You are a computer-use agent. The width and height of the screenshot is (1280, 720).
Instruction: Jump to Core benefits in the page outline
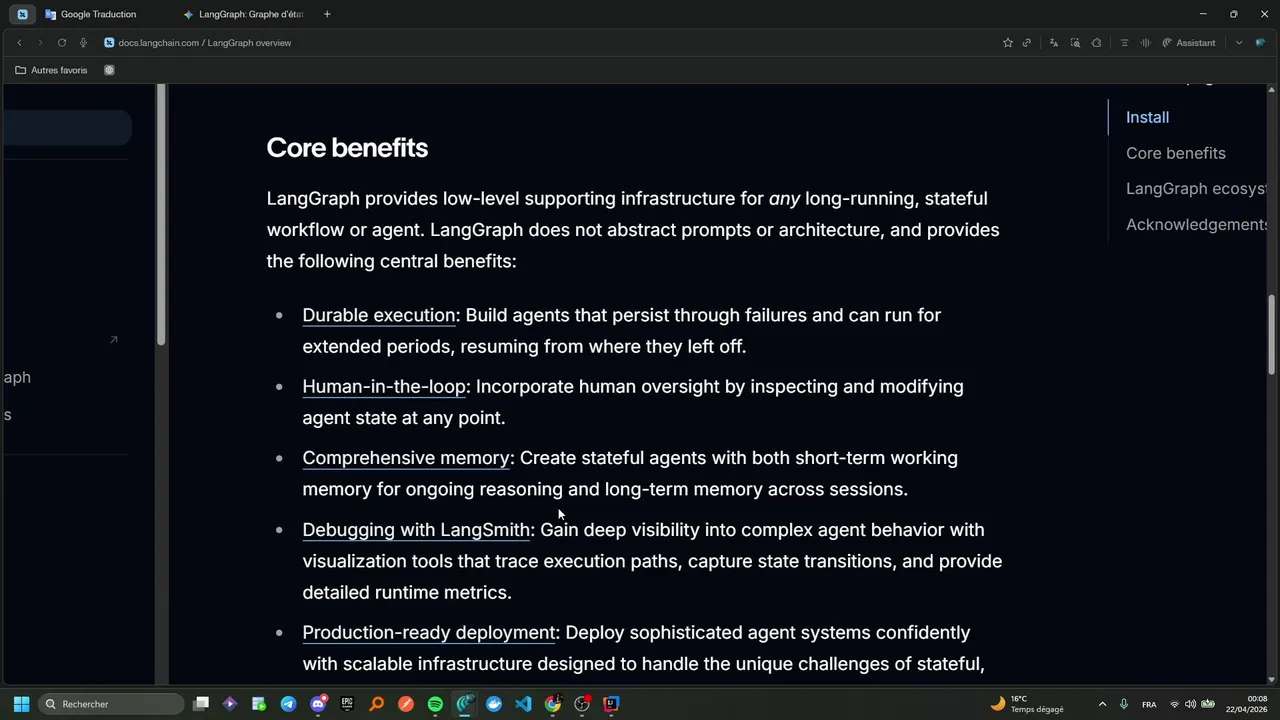[x=1175, y=153]
